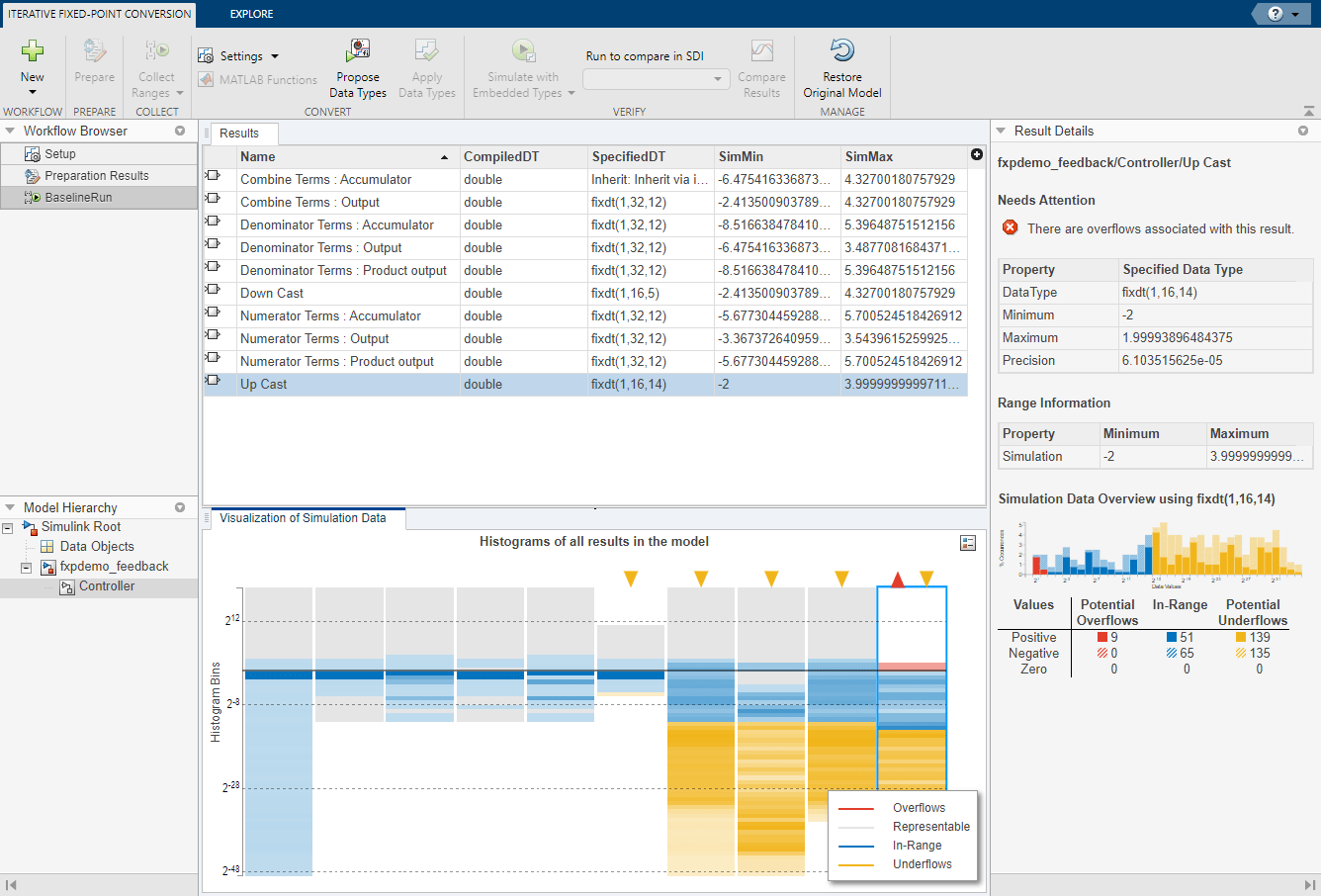Click Propose Data Types icon
Screen dimensions: 1321x896
(x=358, y=50)
